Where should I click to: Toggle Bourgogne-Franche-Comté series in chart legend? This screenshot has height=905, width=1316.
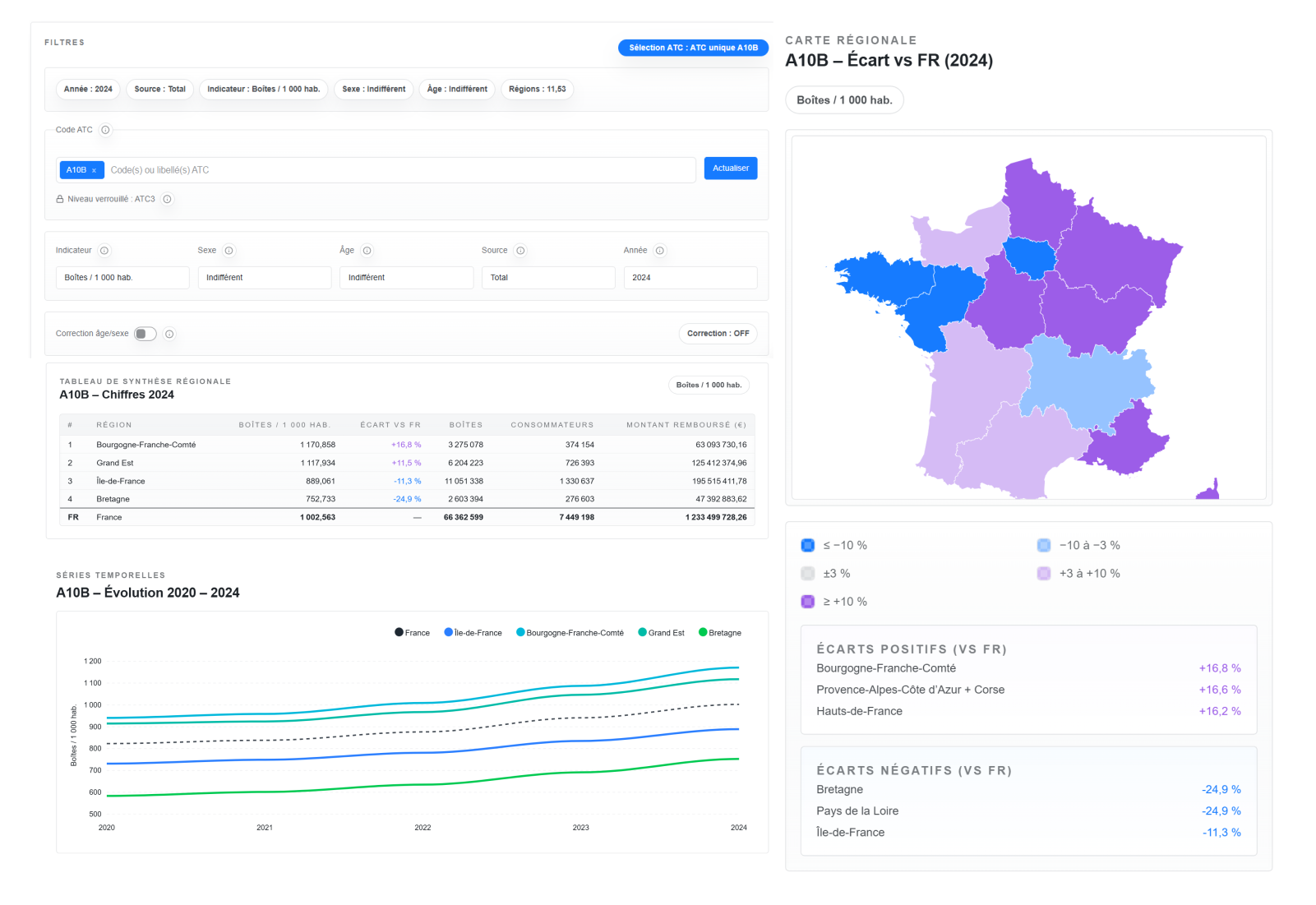coord(570,633)
